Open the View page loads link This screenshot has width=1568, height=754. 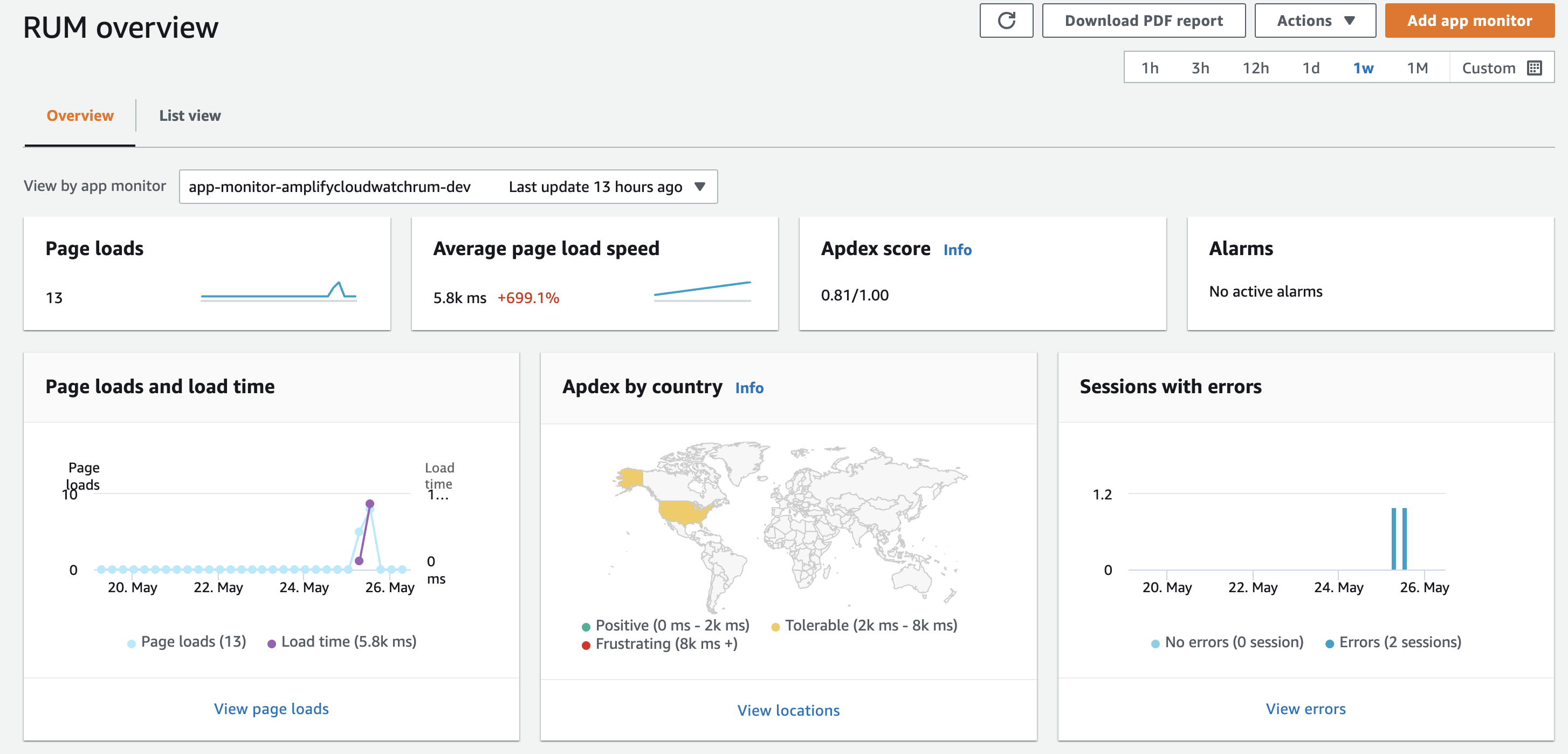point(271,709)
